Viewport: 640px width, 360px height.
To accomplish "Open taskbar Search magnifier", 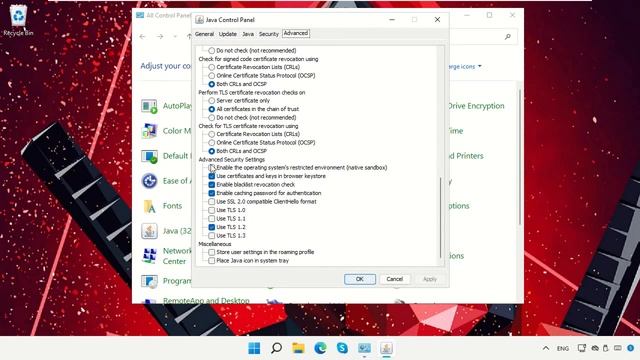I will [x=276, y=348].
